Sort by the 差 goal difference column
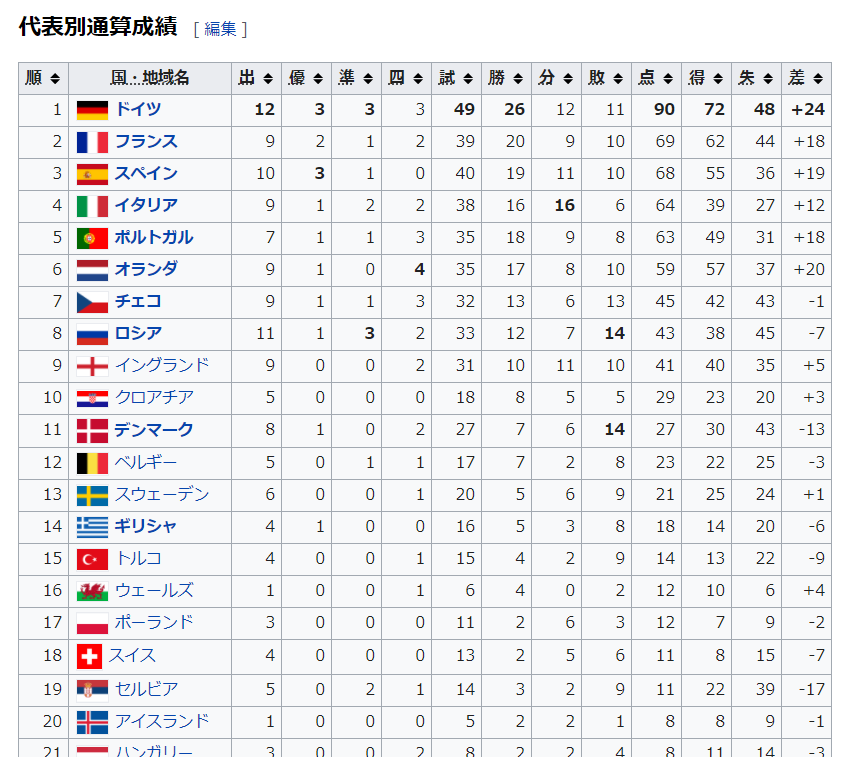 click(x=806, y=79)
